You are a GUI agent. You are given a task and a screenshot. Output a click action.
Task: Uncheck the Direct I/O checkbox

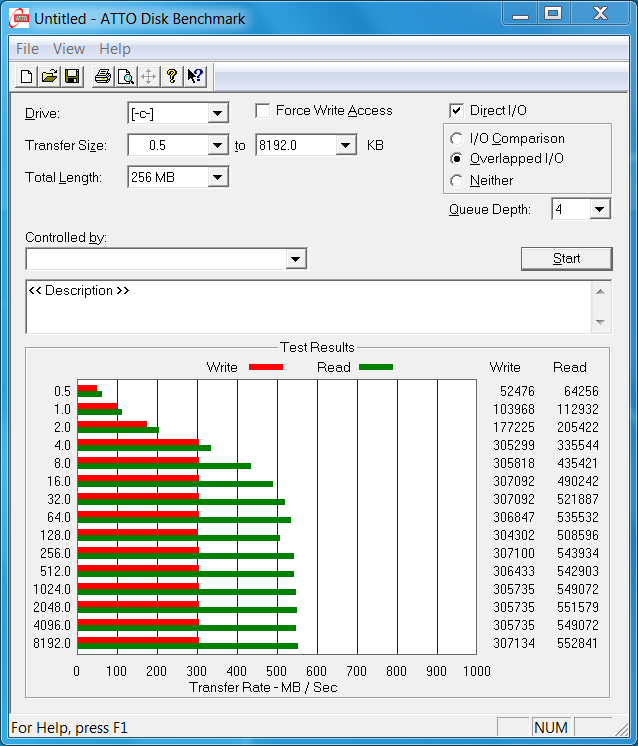point(456,111)
